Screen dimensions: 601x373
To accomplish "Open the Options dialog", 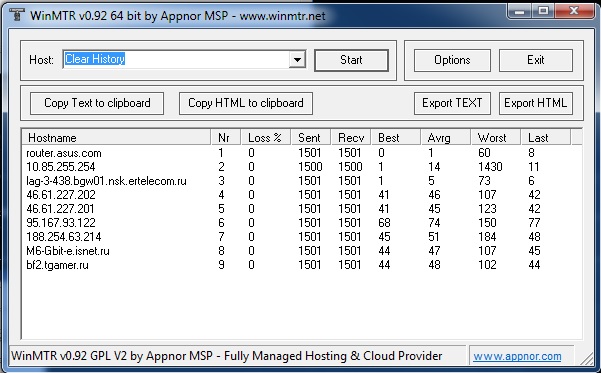I will tap(452, 60).
